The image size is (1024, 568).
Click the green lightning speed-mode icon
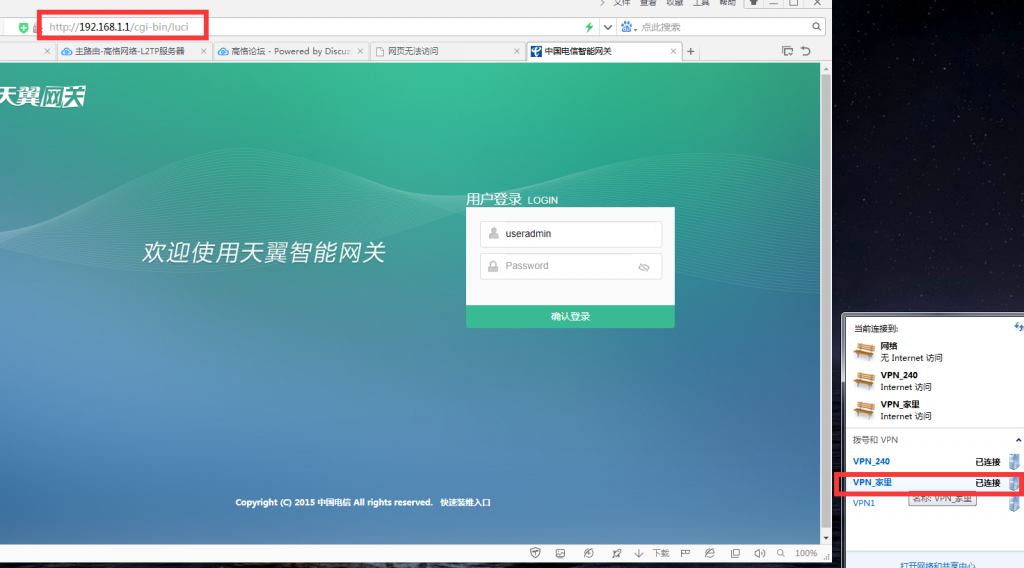pos(589,27)
